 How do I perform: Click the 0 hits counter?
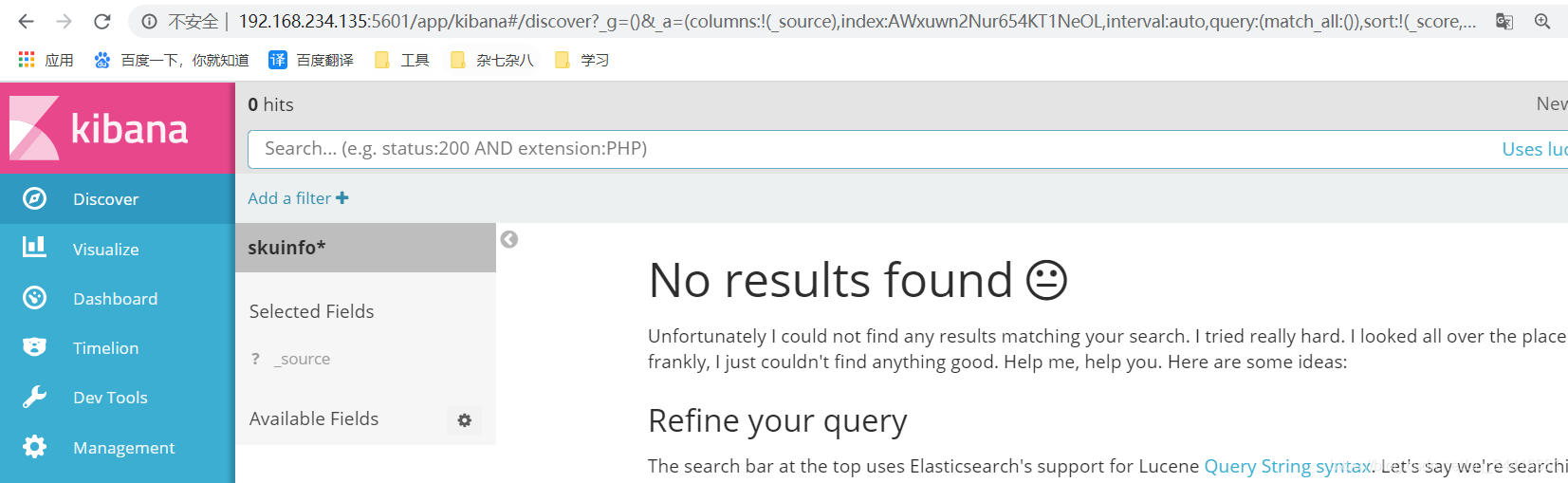click(270, 104)
